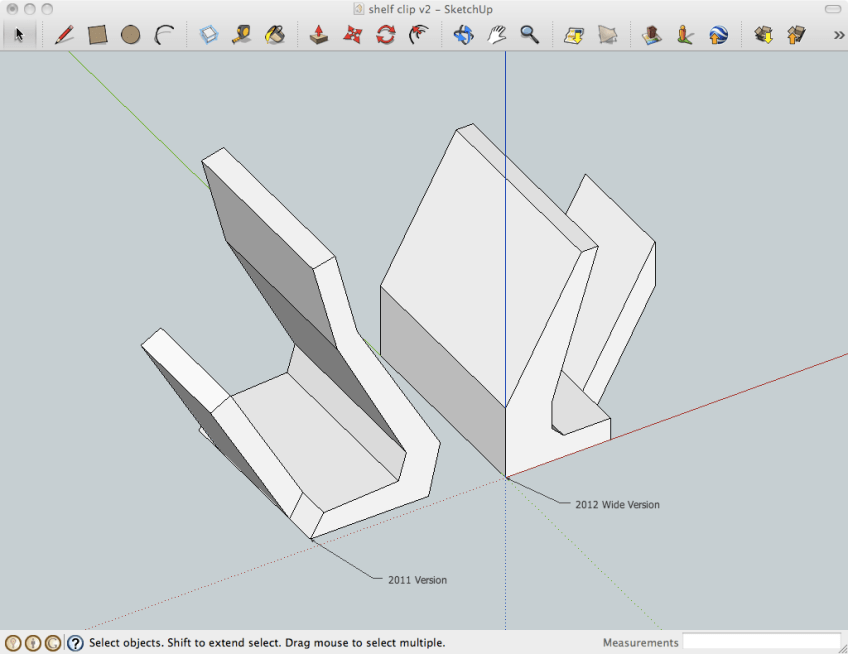Activate the Tape Measure tool
This screenshot has height=654, width=848.
click(241, 35)
